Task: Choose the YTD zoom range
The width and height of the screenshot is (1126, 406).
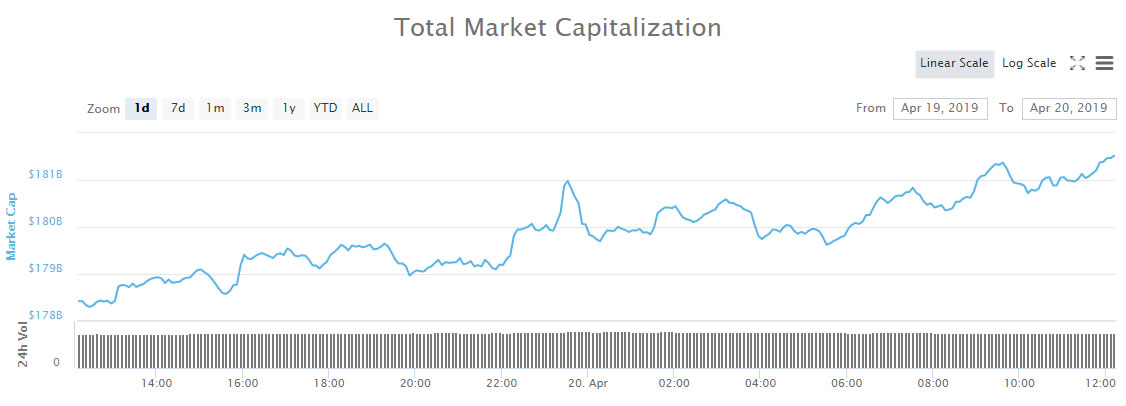Action: [x=325, y=108]
